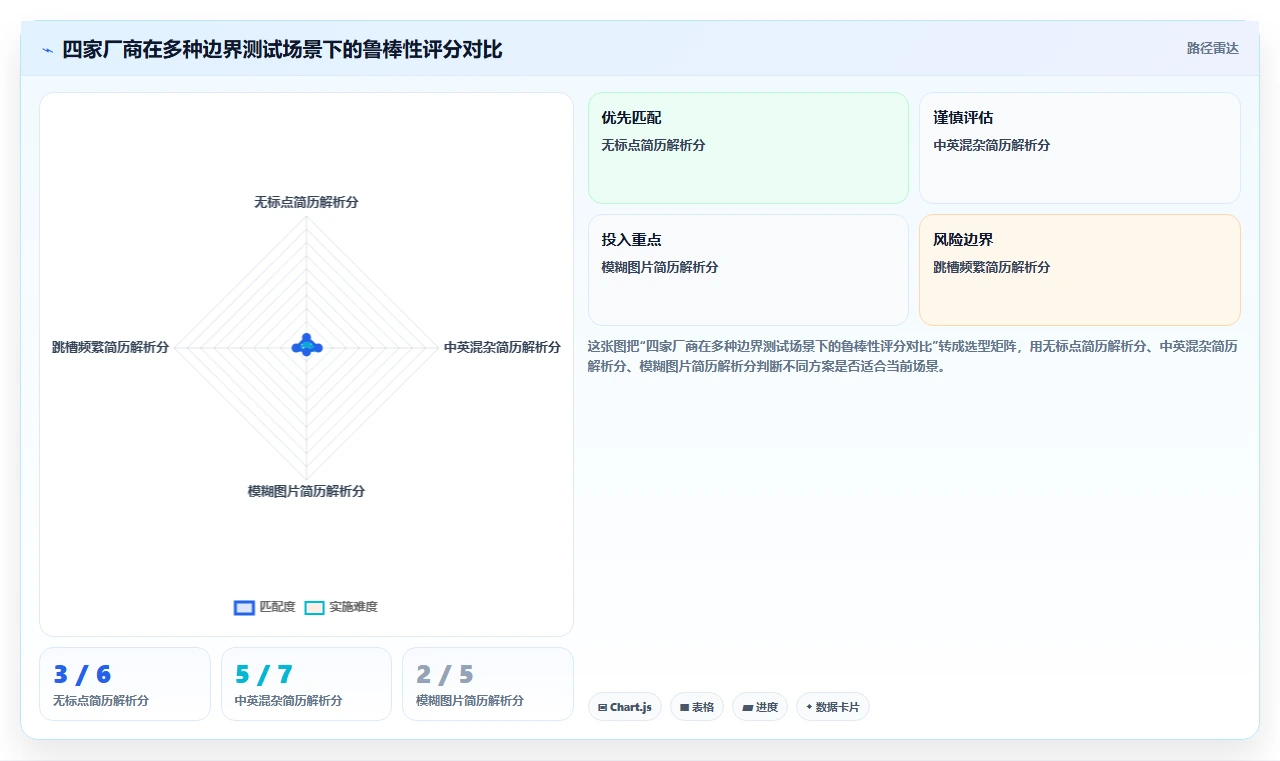
Task: Click the lightning icon beside the dashboard title
Action: click(x=47, y=49)
